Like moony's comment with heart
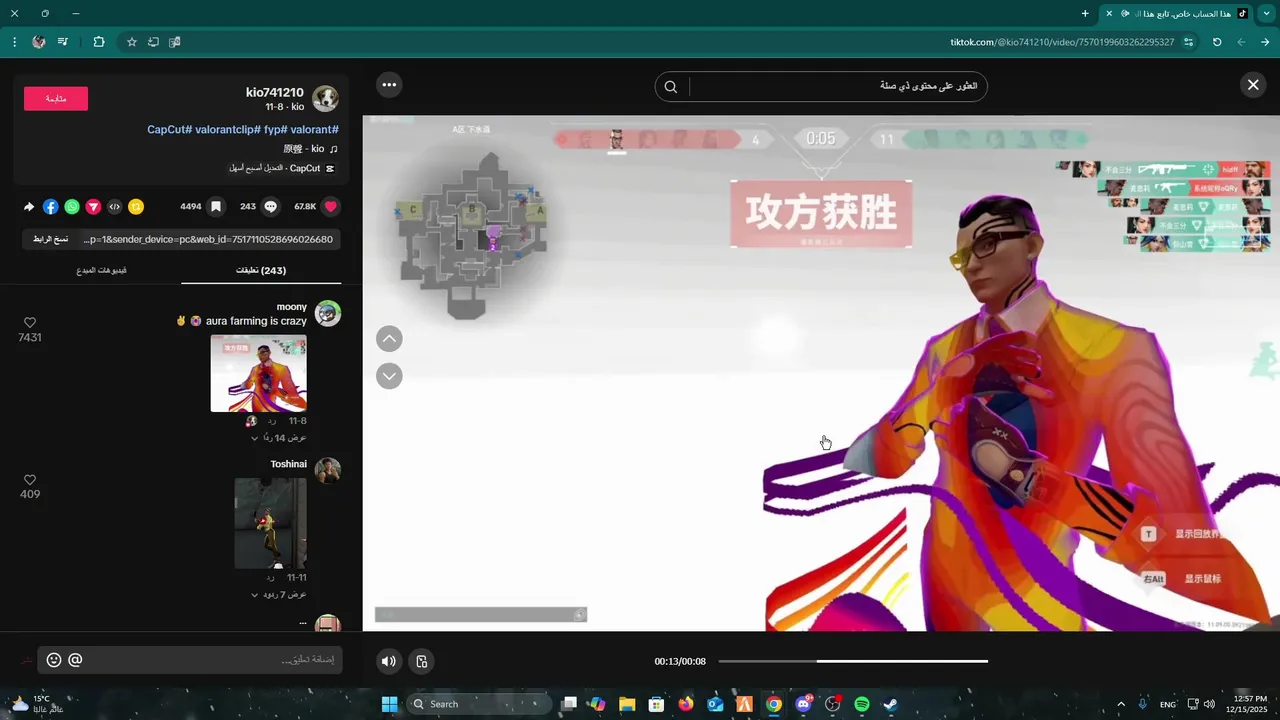This screenshot has width=1280, height=720. (30, 322)
